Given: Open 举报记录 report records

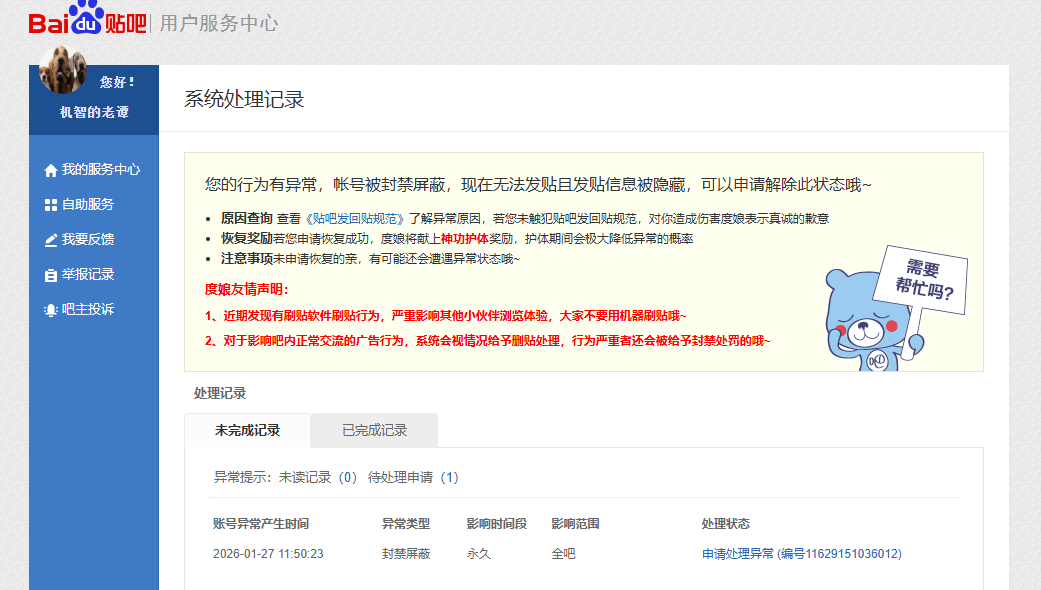Looking at the screenshot, I should point(88,274).
